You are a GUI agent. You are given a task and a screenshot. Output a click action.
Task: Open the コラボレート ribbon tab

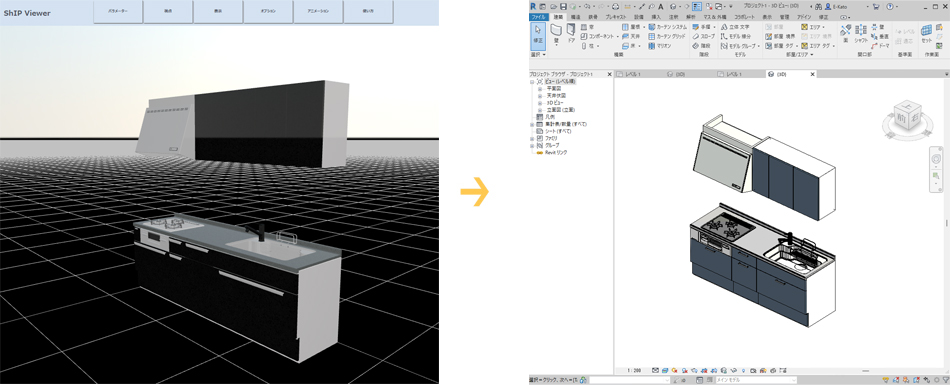click(x=744, y=17)
